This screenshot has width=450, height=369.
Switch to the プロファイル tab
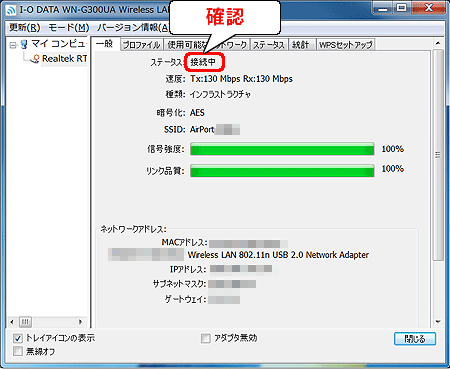(x=141, y=45)
